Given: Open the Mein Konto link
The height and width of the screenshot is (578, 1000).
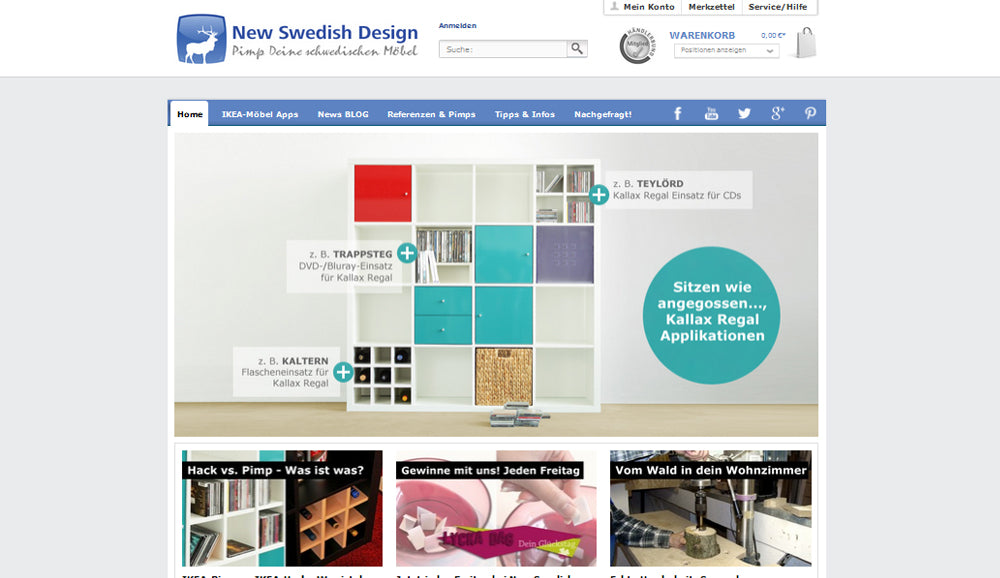Looking at the screenshot, I should click(x=643, y=7).
